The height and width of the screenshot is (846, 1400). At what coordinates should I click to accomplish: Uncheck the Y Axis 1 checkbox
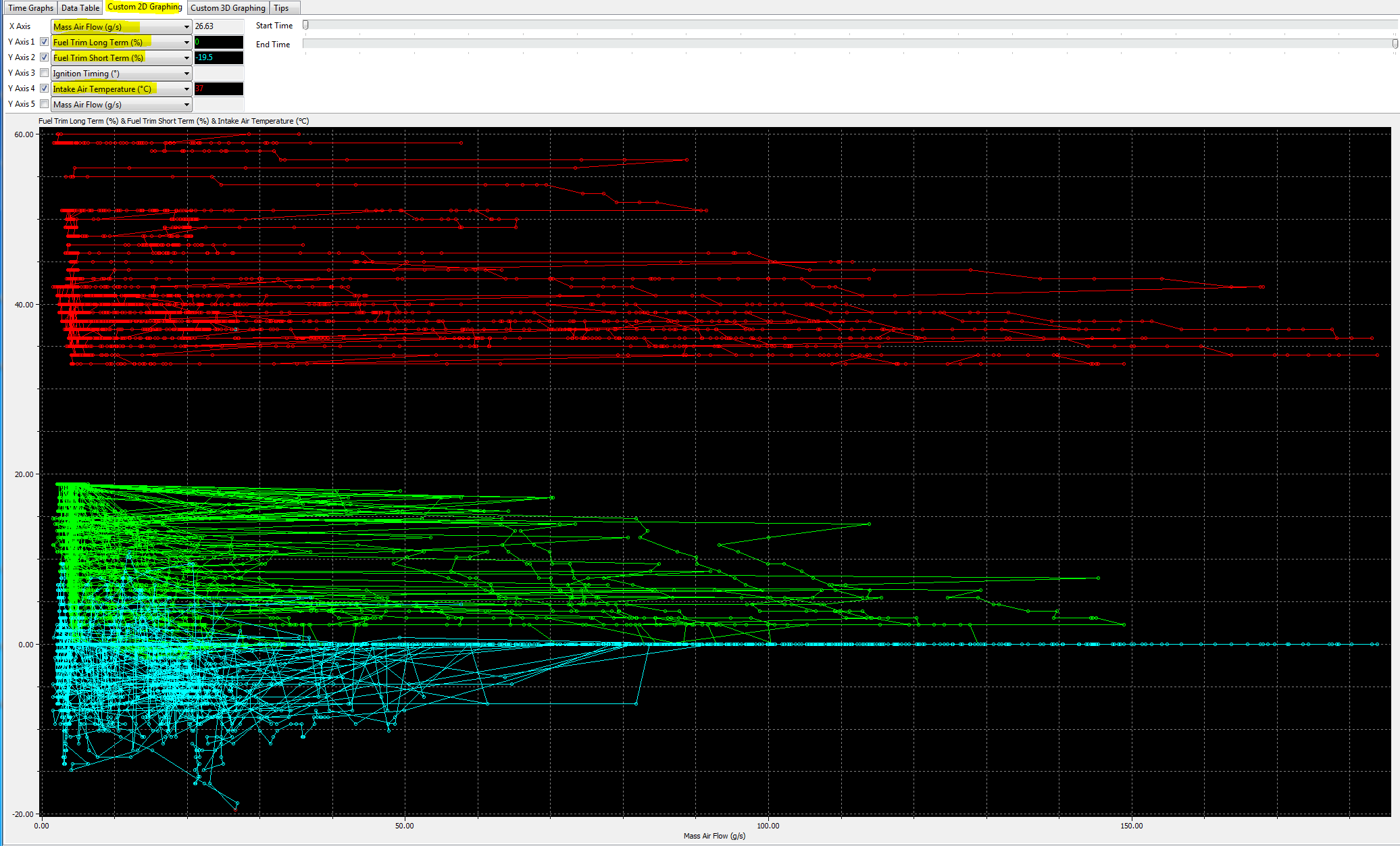45,42
